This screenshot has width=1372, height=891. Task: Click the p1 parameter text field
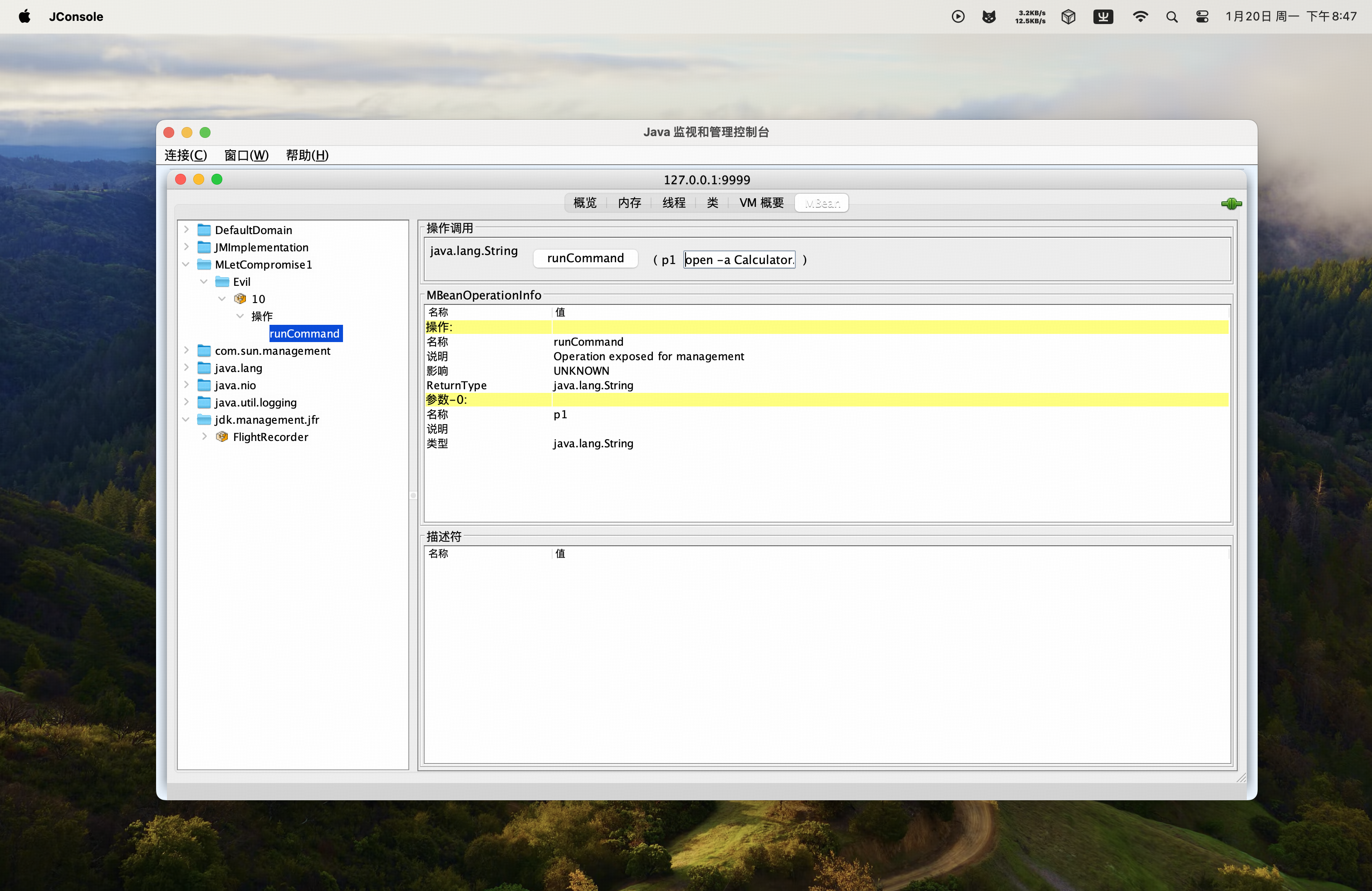(x=739, y=260)
